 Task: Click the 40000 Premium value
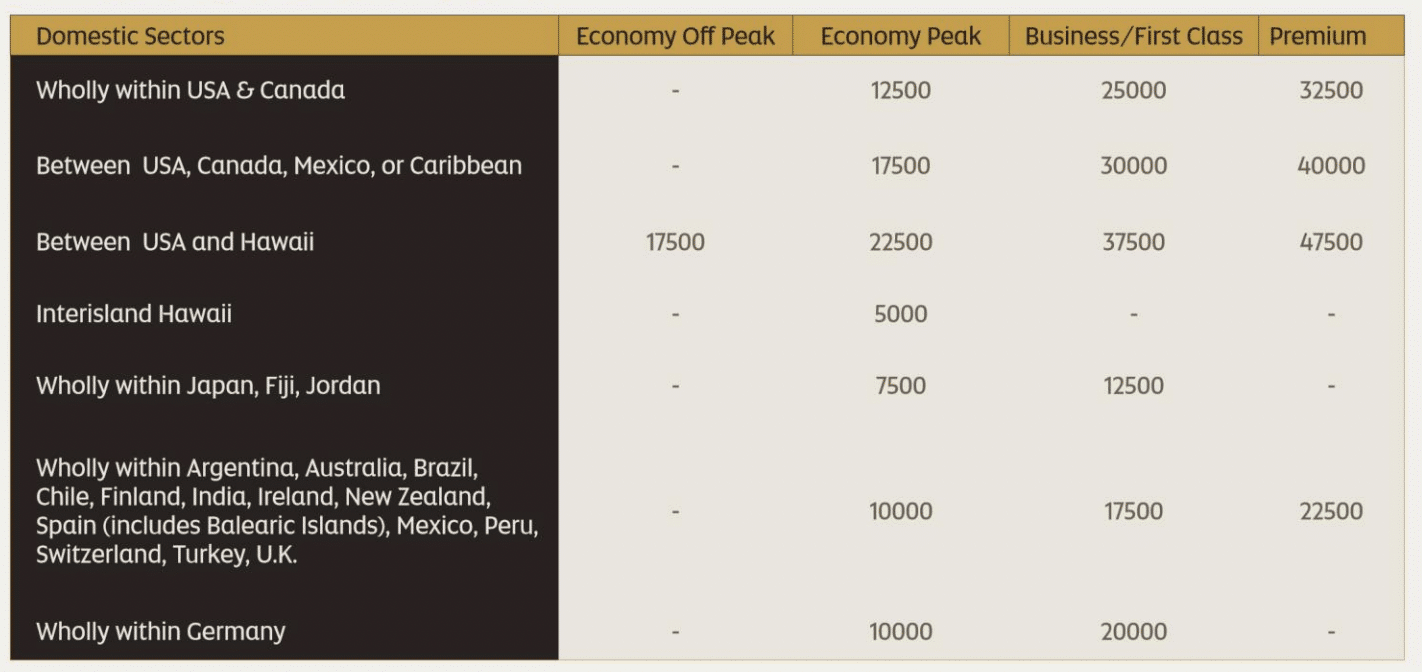point(1331,165)
